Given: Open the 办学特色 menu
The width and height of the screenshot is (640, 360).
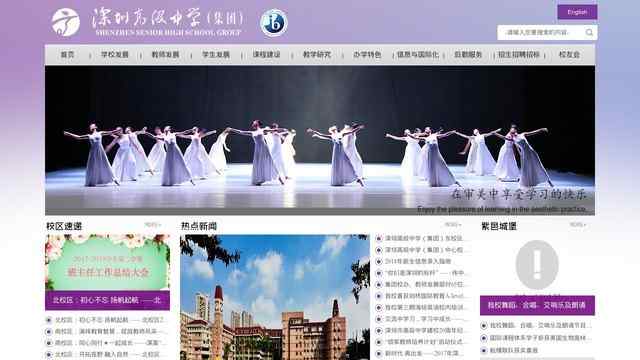Looking at the screenshot, I should point(367,54).
